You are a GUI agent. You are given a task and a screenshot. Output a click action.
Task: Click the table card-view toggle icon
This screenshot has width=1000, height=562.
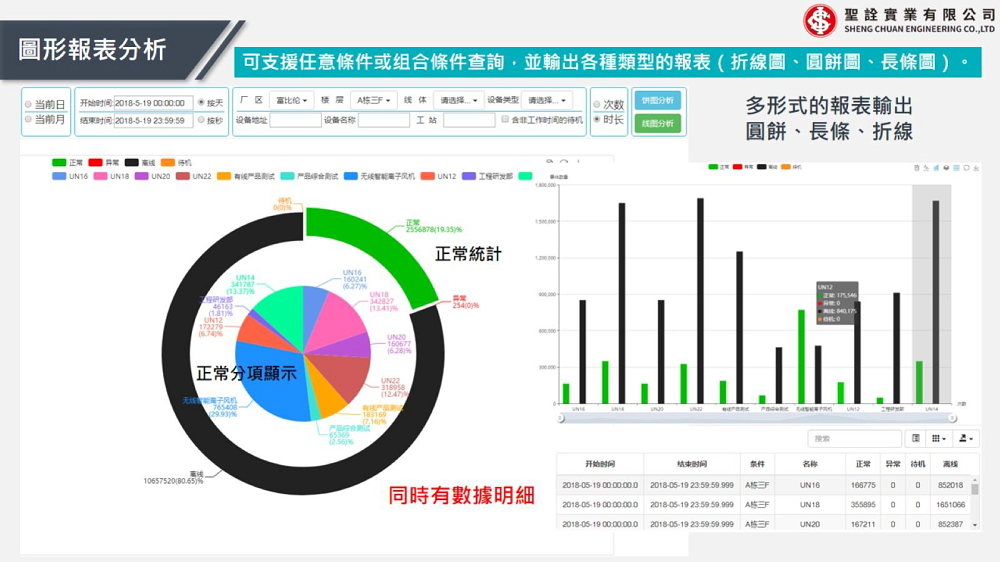click(x=915, y=438)
